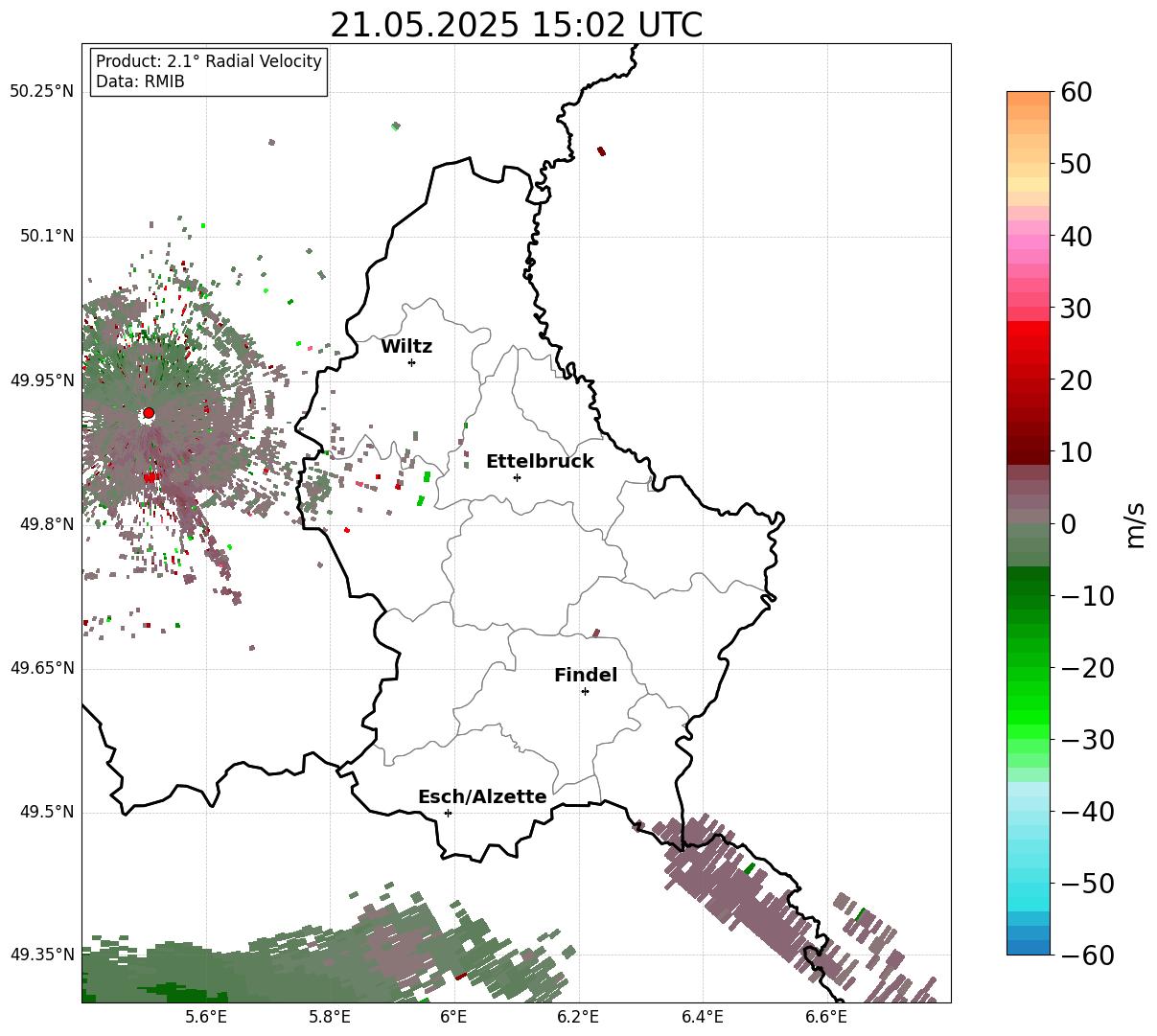Click the Findel location cross marker
Viewport: 1157px width, 1036px height.
(585, 691)
